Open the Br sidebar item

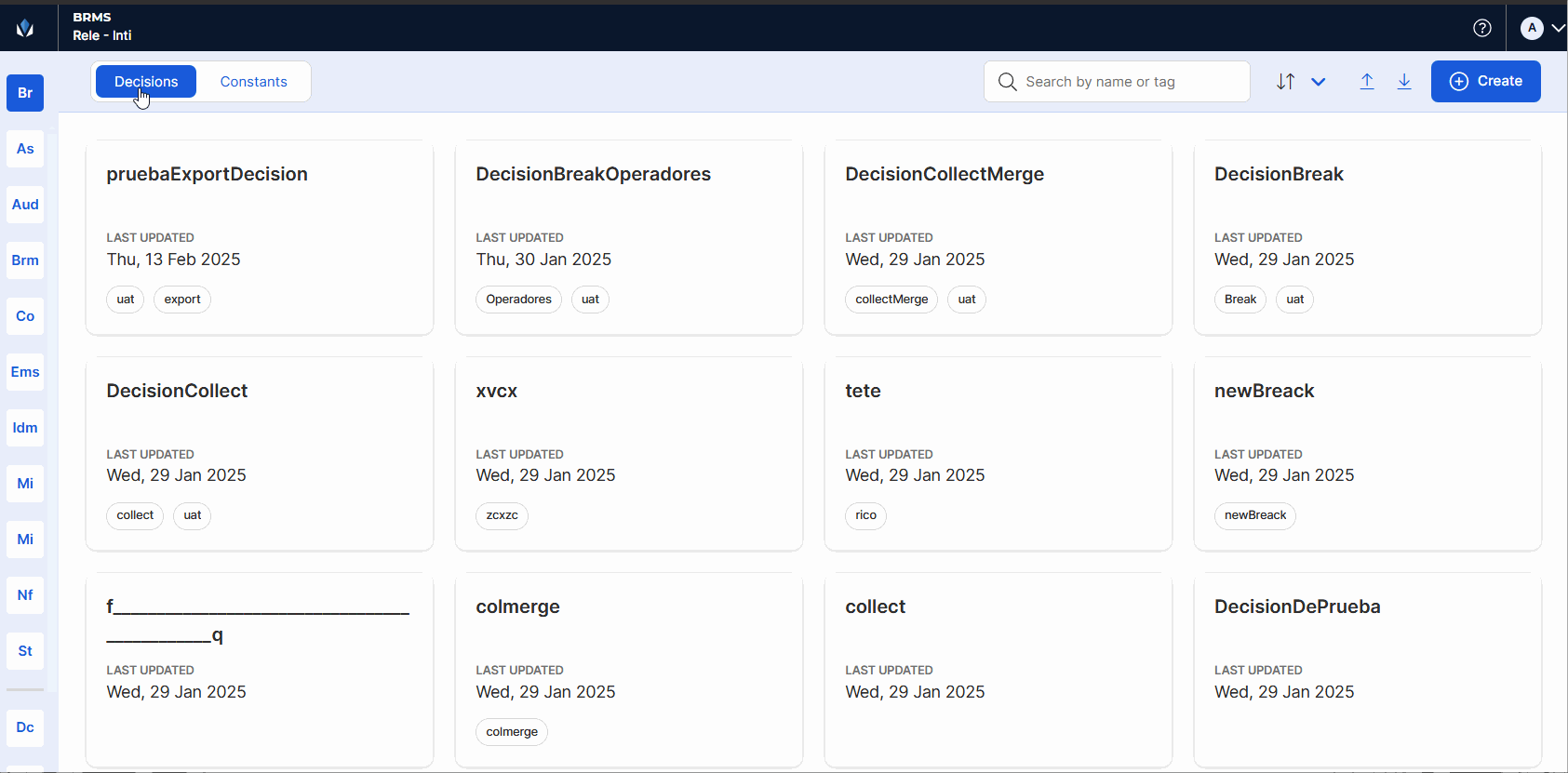click(25, 93)
